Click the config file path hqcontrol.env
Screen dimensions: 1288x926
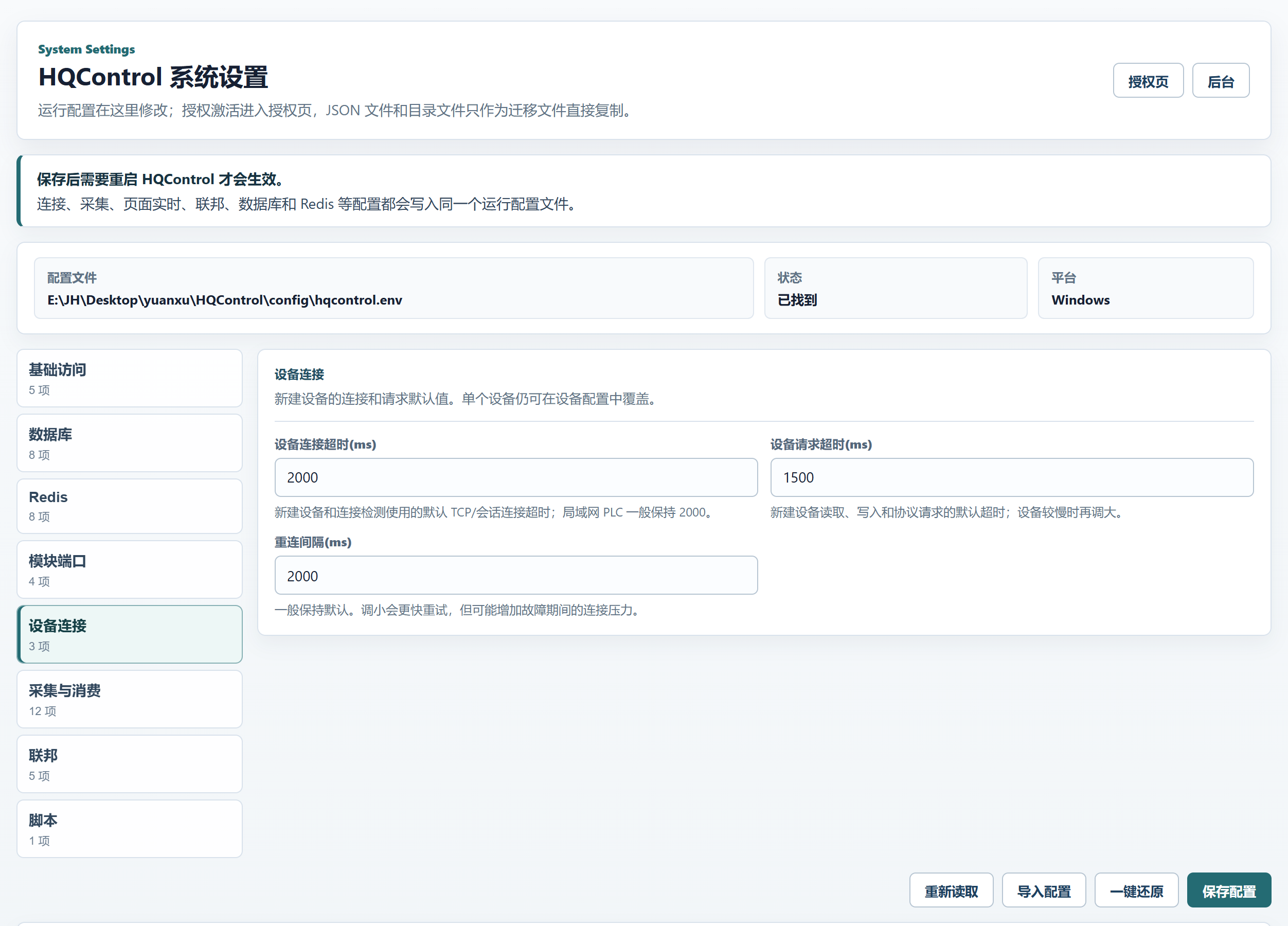(224, 300)
